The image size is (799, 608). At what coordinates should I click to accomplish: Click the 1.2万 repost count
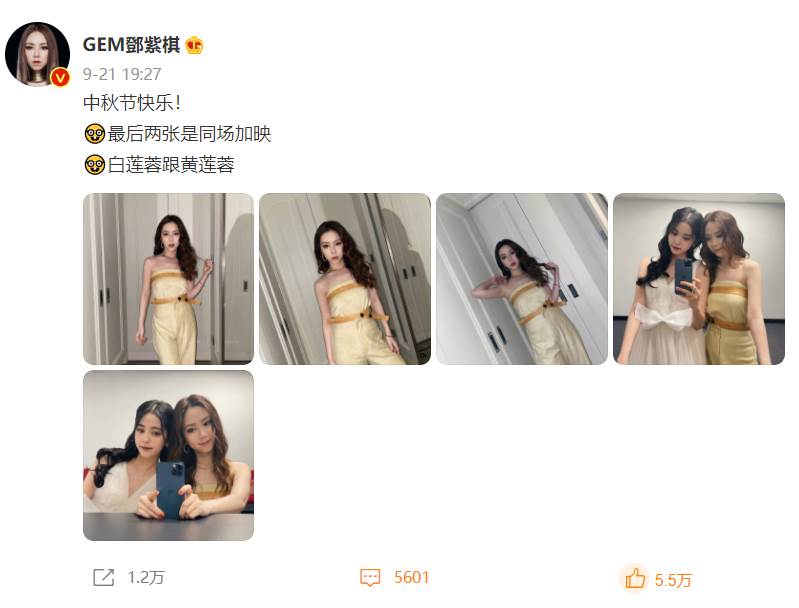[146, 577]
